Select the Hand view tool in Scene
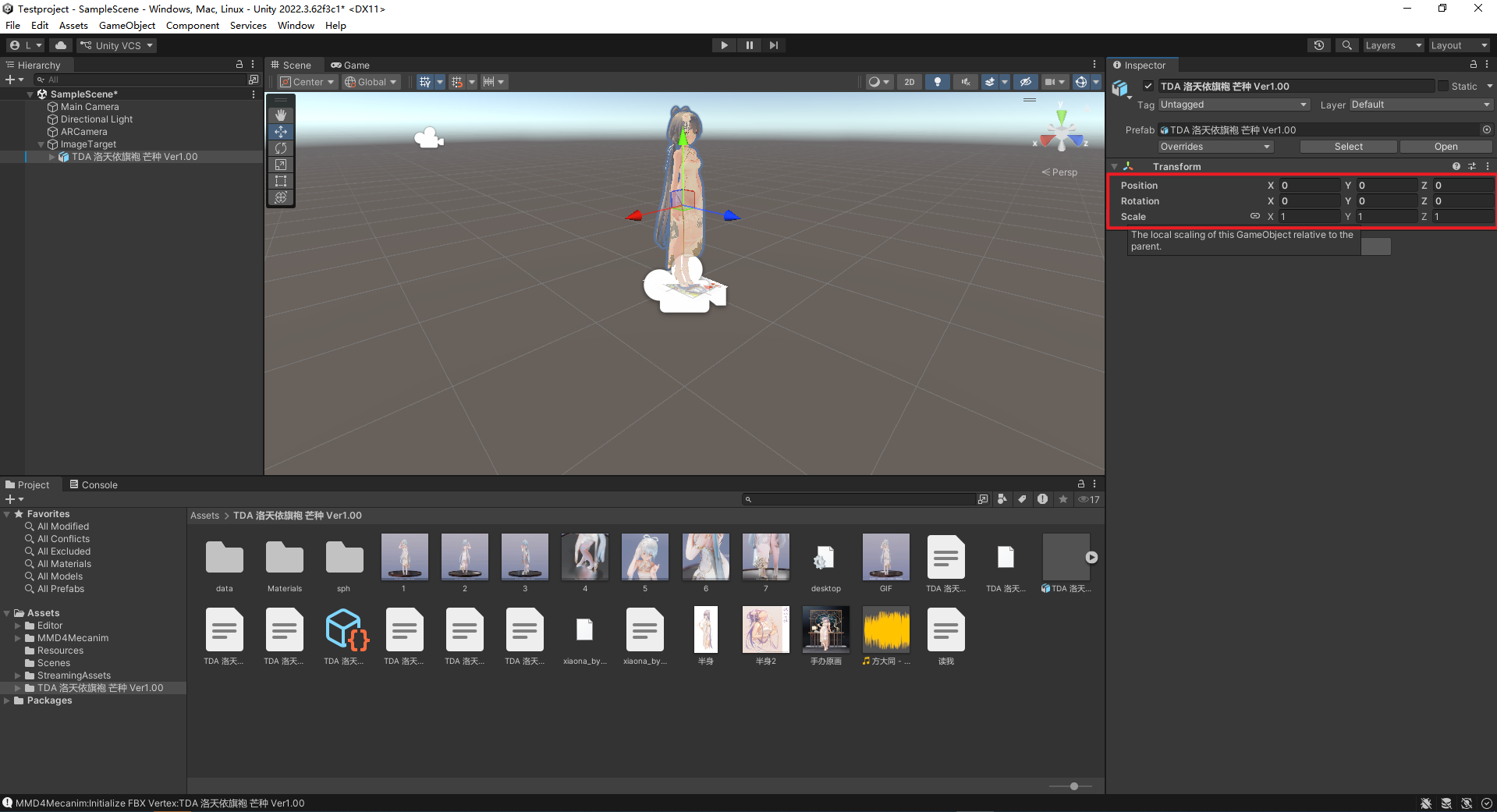This screenshot has width=1497, height=812. pyautogui.click(x=281, y=115)
